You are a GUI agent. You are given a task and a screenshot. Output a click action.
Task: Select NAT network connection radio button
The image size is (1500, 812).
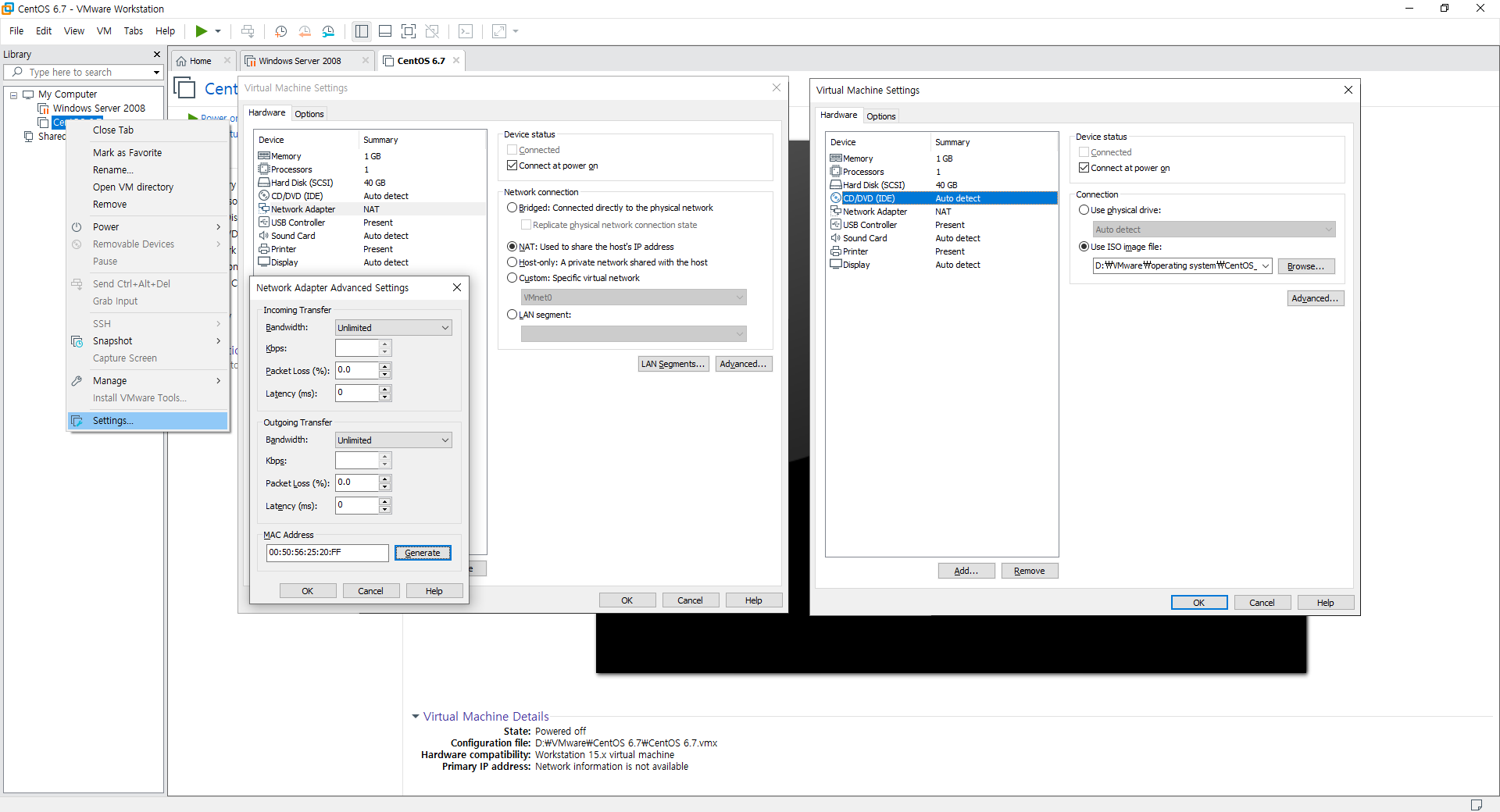pos(512,247)
